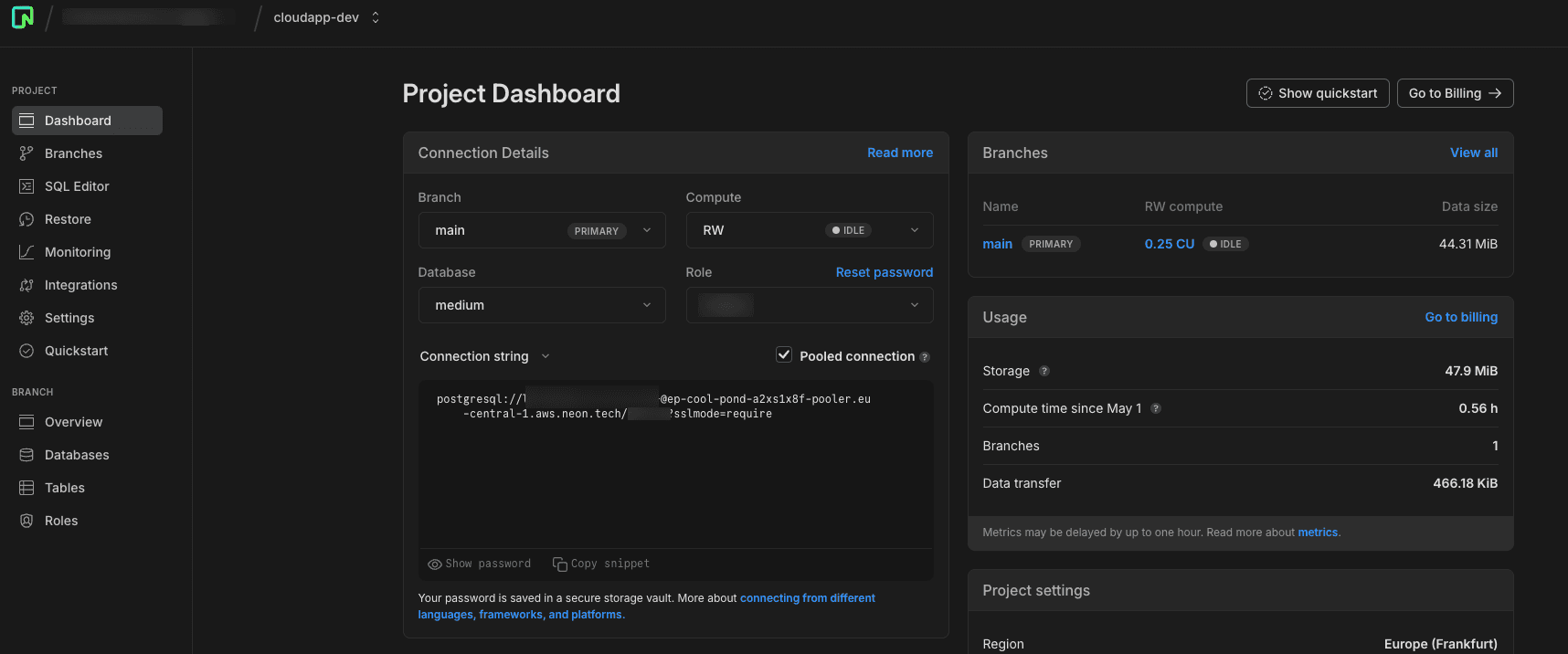
Task: Click the Copy snippet icon
Action: point(560,564)
